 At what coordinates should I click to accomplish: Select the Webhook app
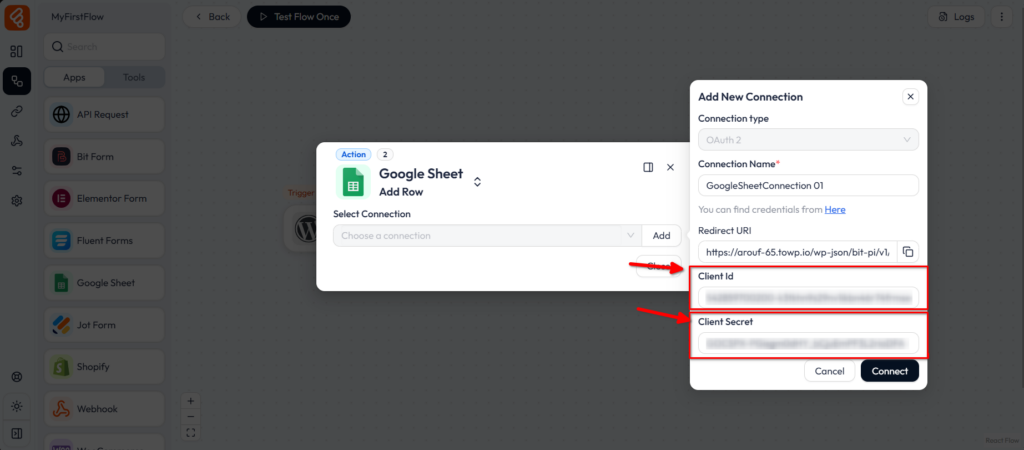(x=104, y=409)
